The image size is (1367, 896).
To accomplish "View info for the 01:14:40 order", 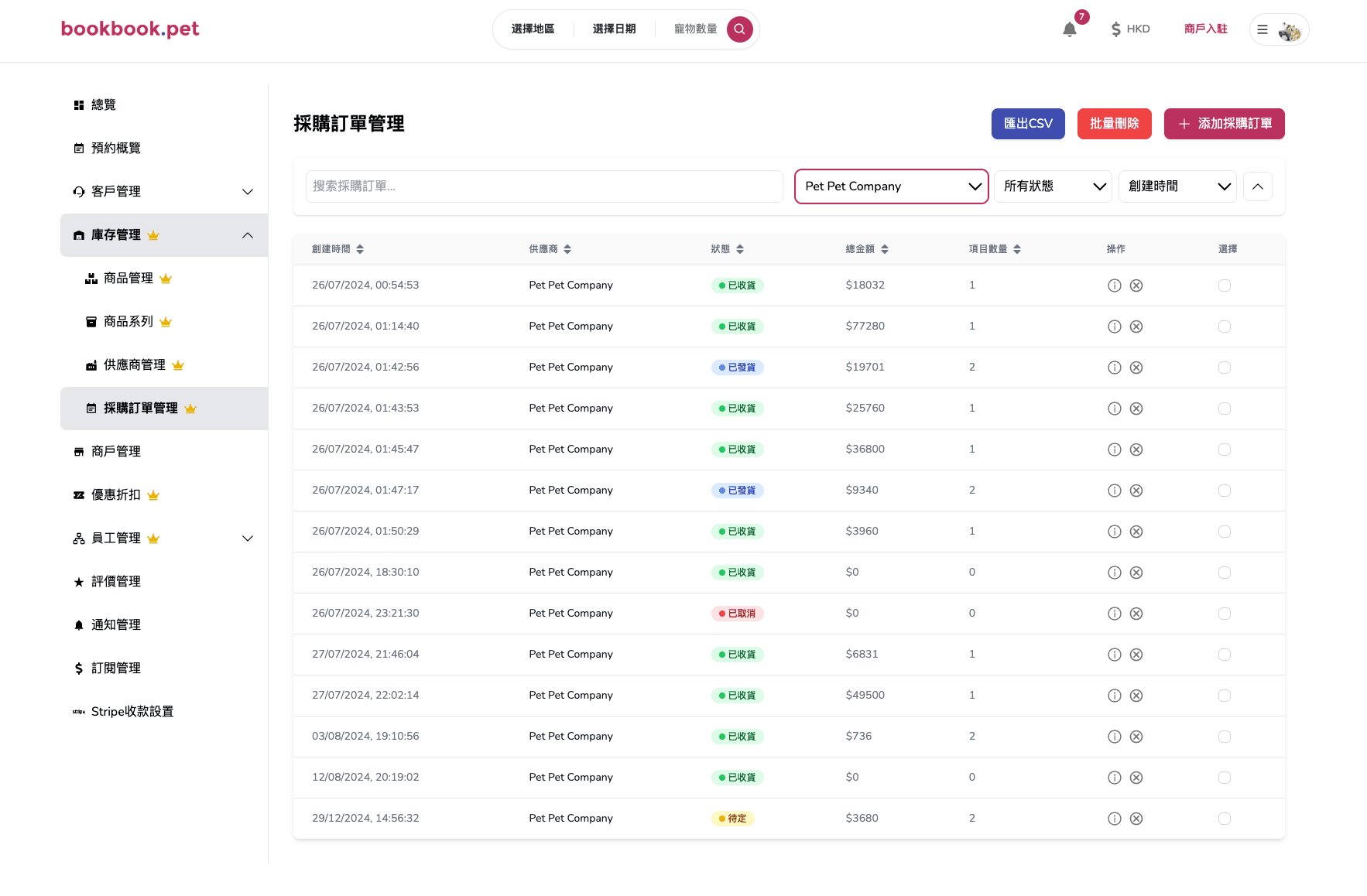I will tap(1115, 327).
